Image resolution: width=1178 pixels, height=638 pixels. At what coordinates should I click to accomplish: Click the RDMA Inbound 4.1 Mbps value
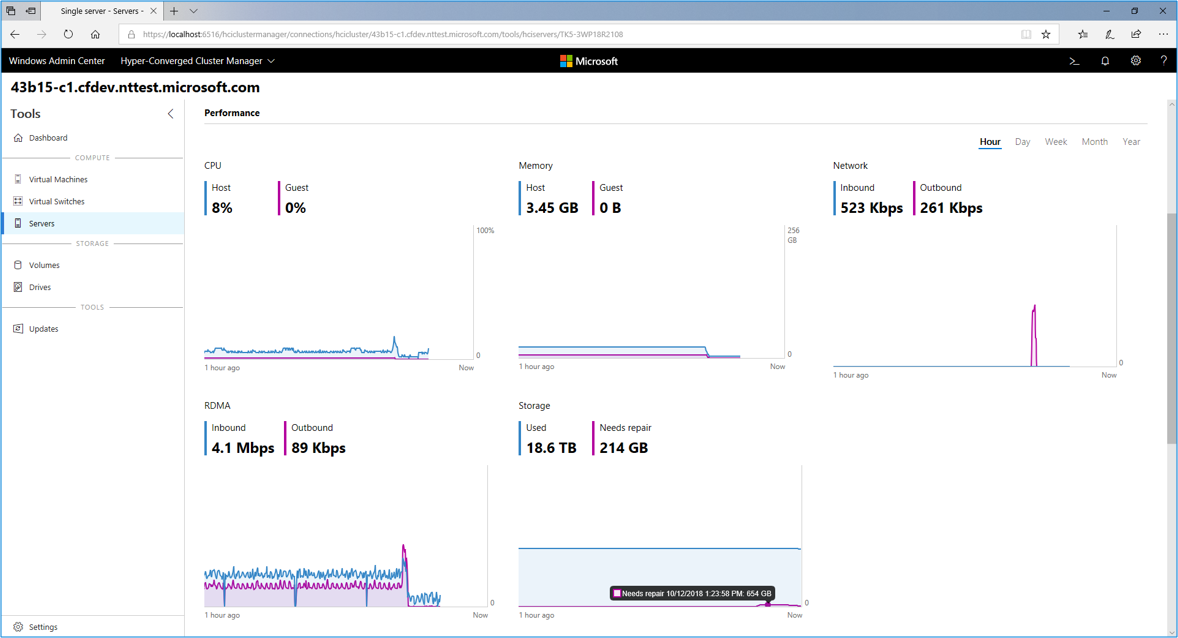(x=243, y=448)
